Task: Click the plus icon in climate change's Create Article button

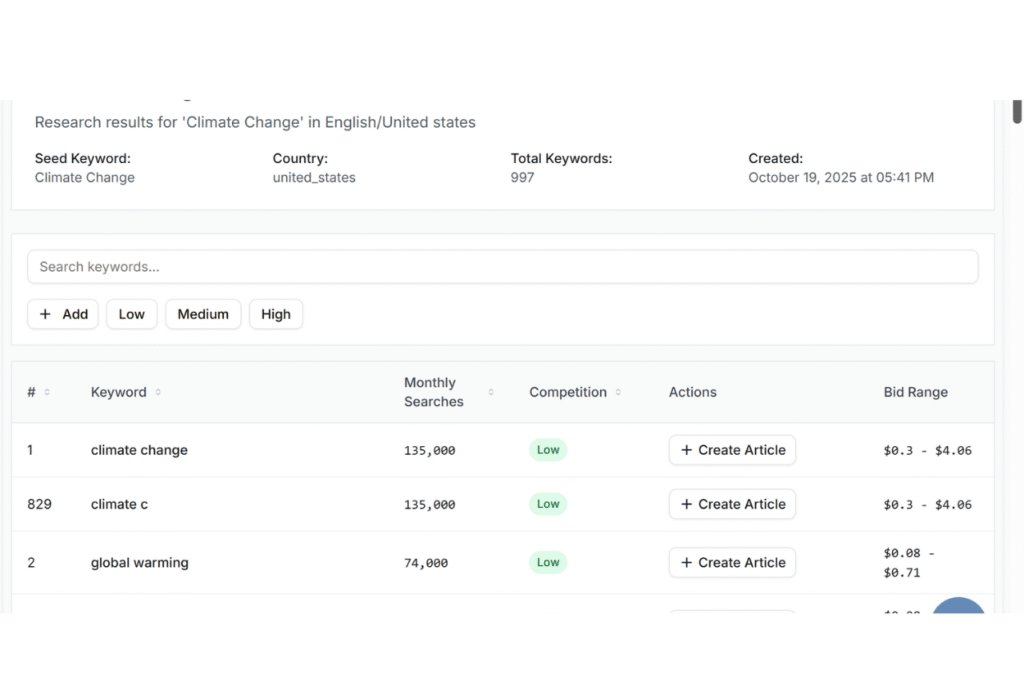Action: point(688,450)
